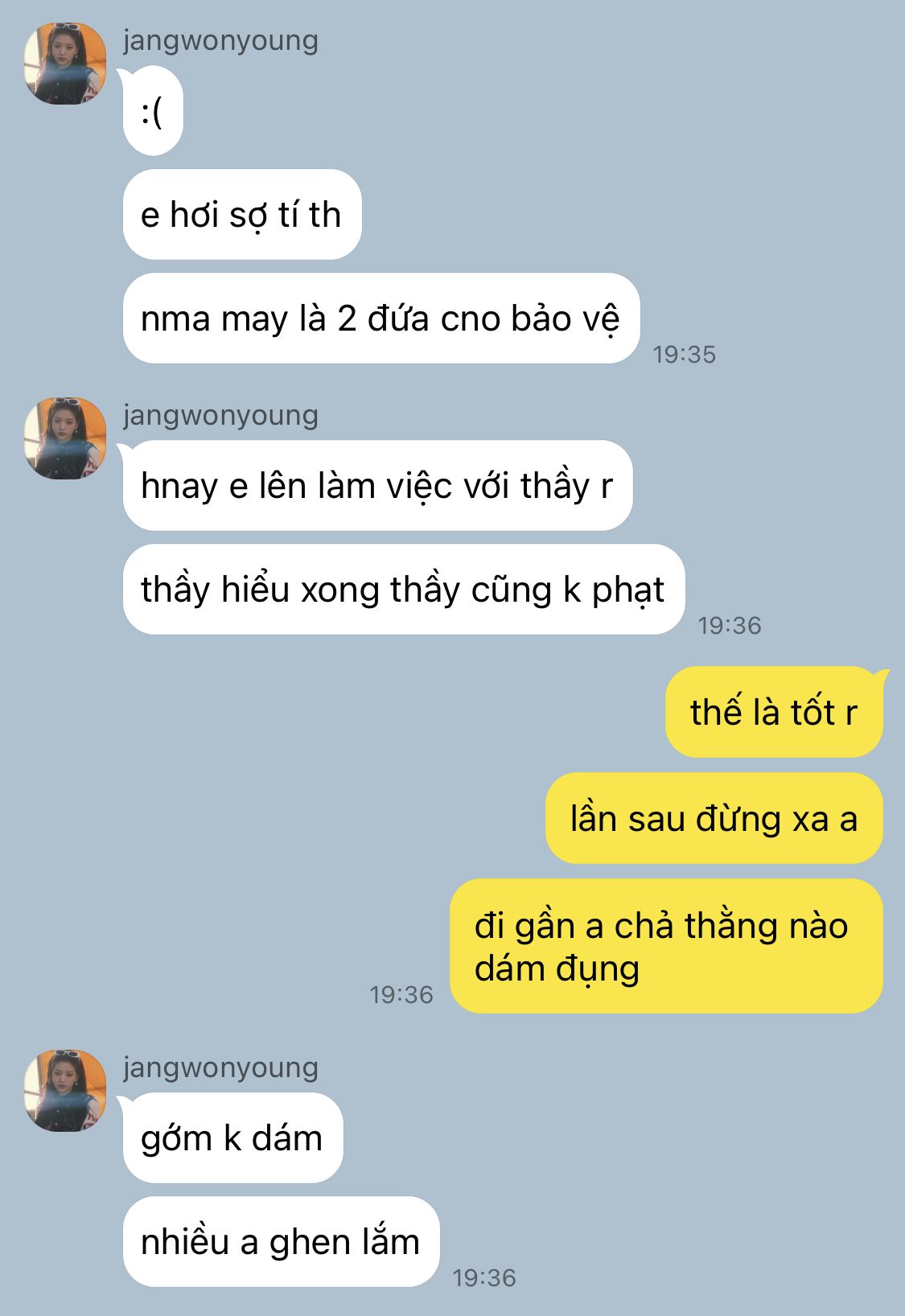This screenshot has height=1316, width=905.
Task: Tap the 19:35 timestamp
Action: [685, 355]
